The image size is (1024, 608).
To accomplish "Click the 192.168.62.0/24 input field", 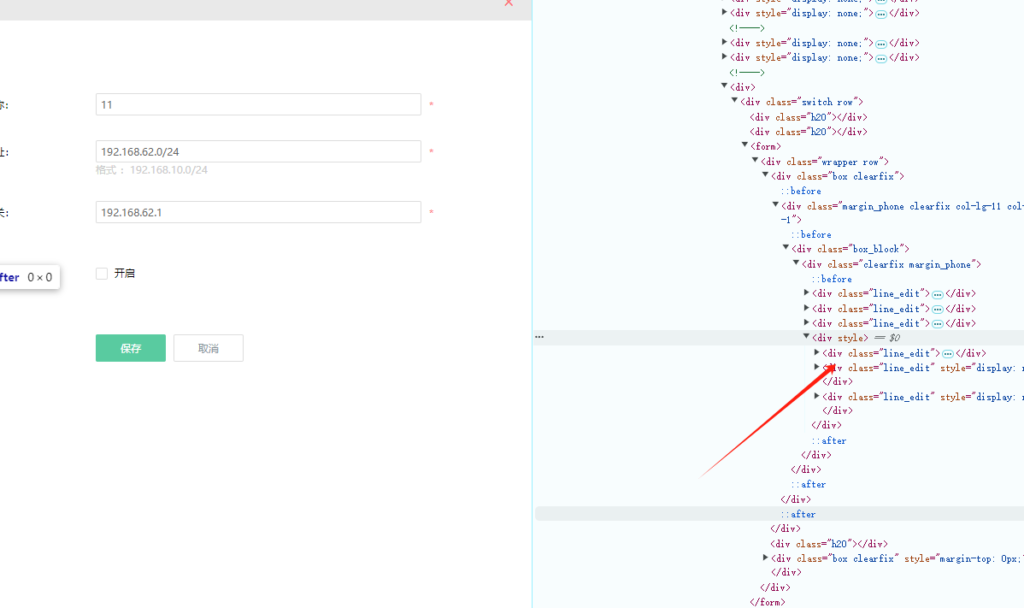I will click(x=258, y=152).
